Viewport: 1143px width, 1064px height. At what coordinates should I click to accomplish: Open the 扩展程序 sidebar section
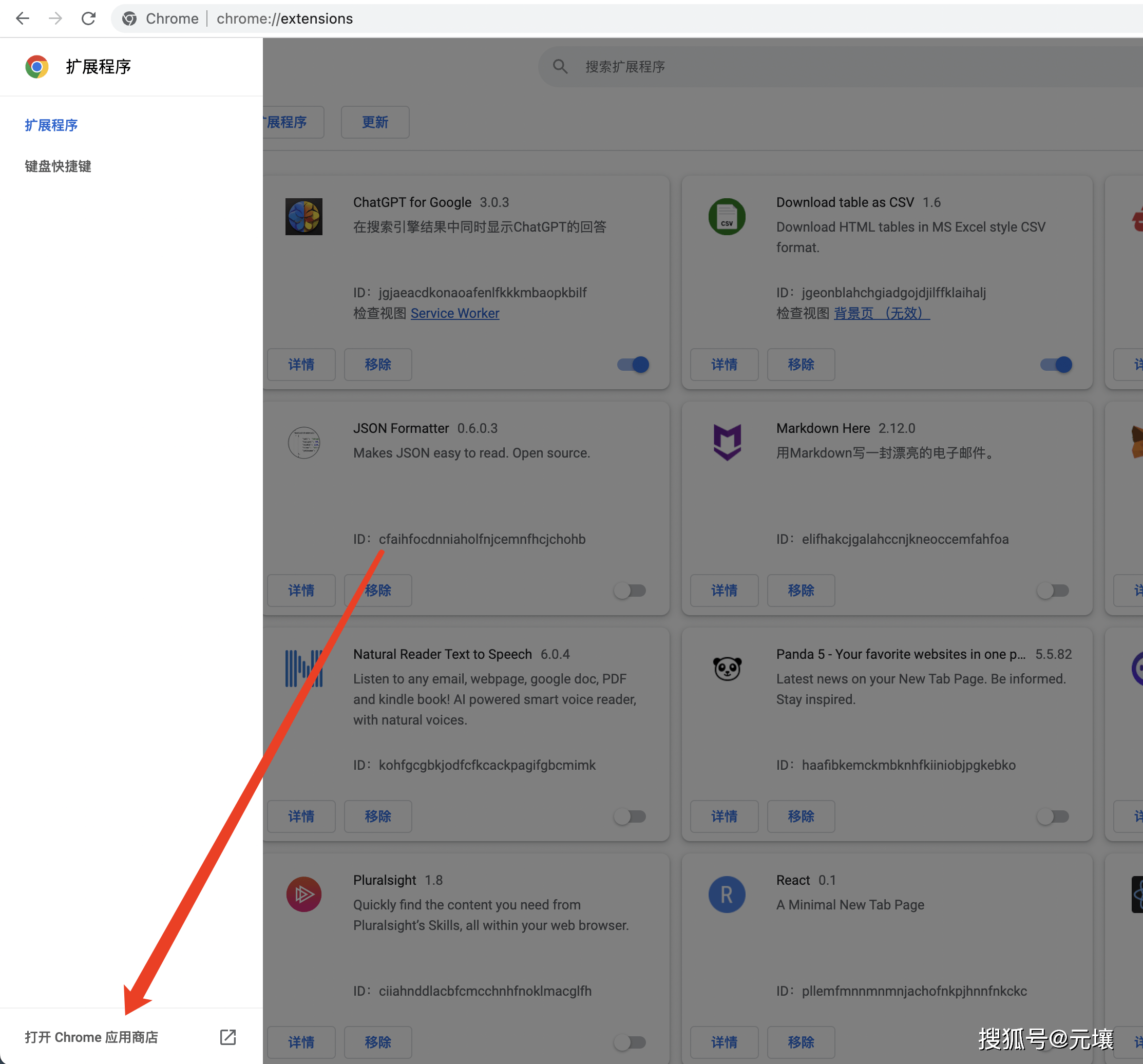[51, 125]
